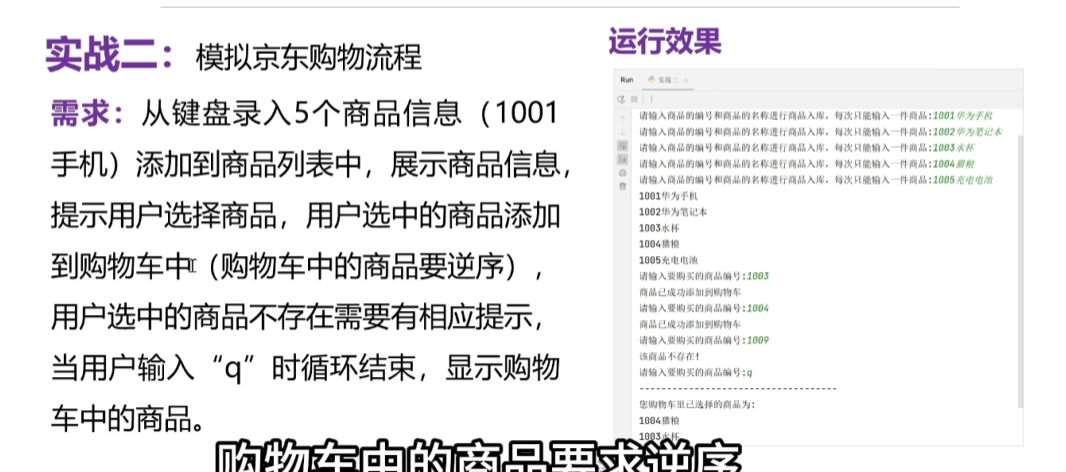Click the 实战二: purple title
The image size is (1066, 472).
click(110, 56)
